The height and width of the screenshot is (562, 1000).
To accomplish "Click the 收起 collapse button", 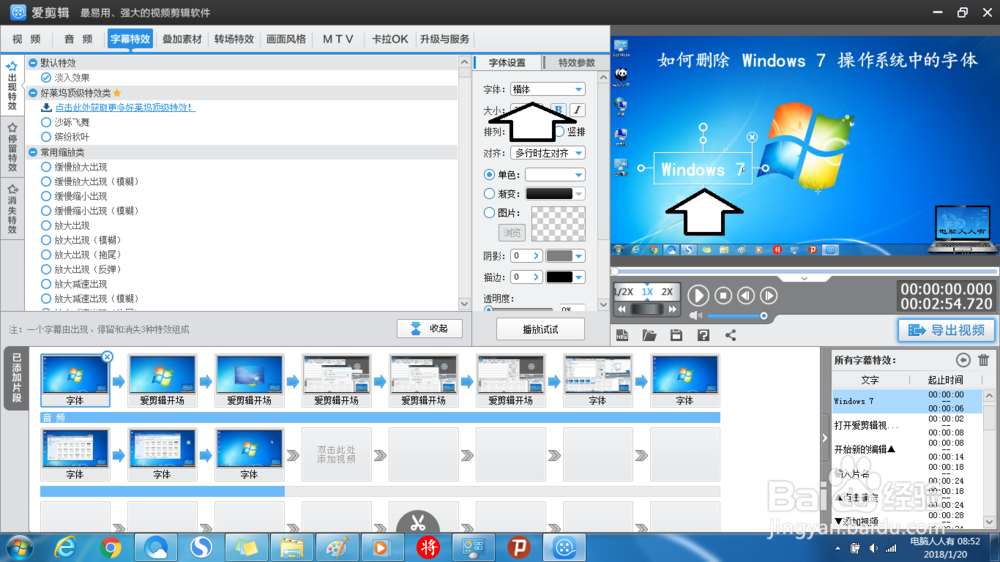I will click(x=429, y=329).
